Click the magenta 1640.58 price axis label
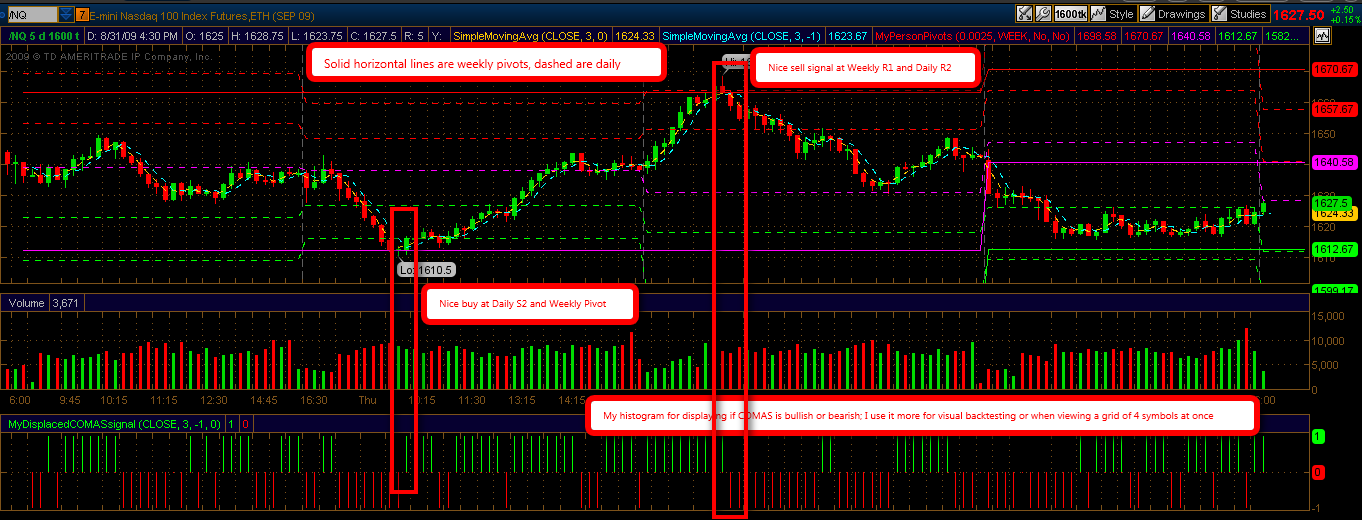This screenshot has width=1362, height=520. (x=1332, y=161)
